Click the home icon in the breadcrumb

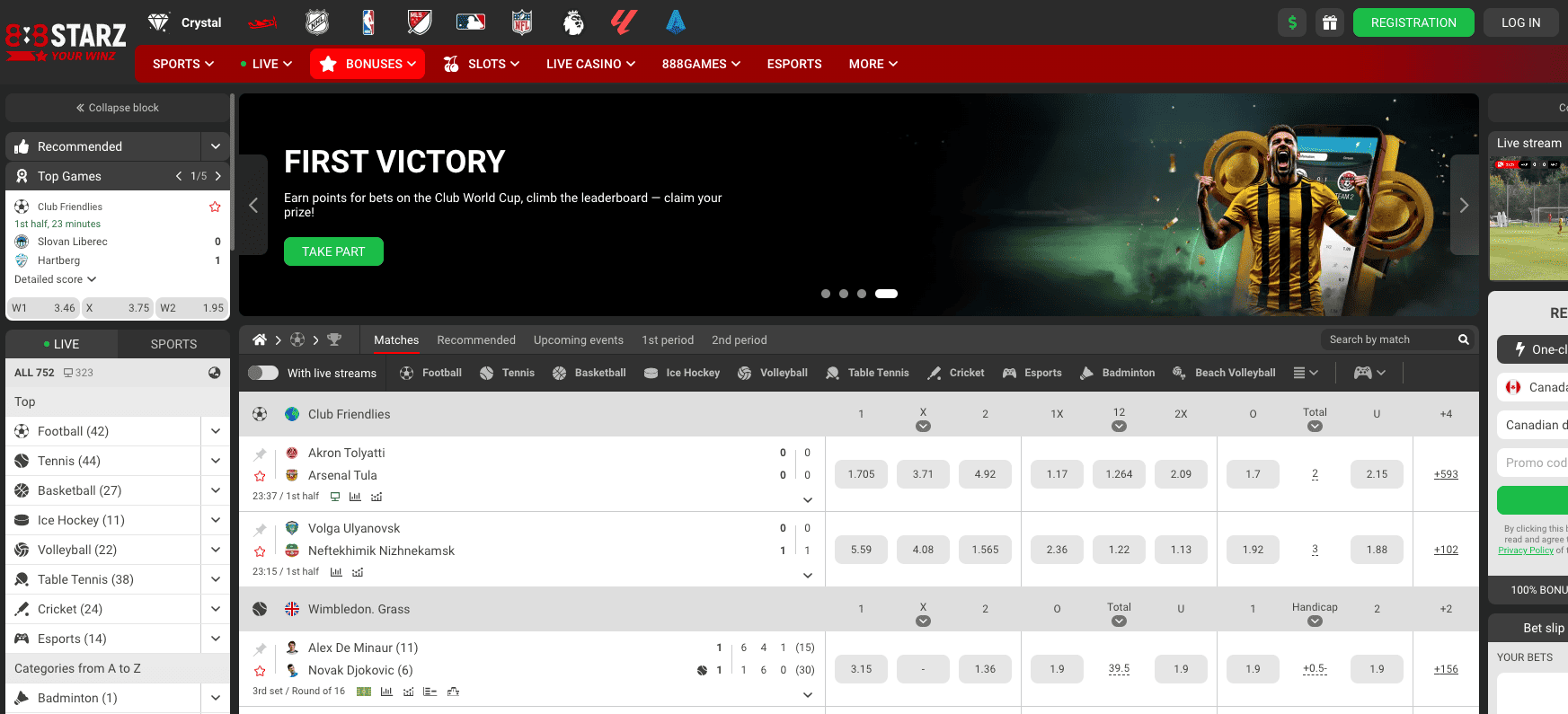[260, 339]
